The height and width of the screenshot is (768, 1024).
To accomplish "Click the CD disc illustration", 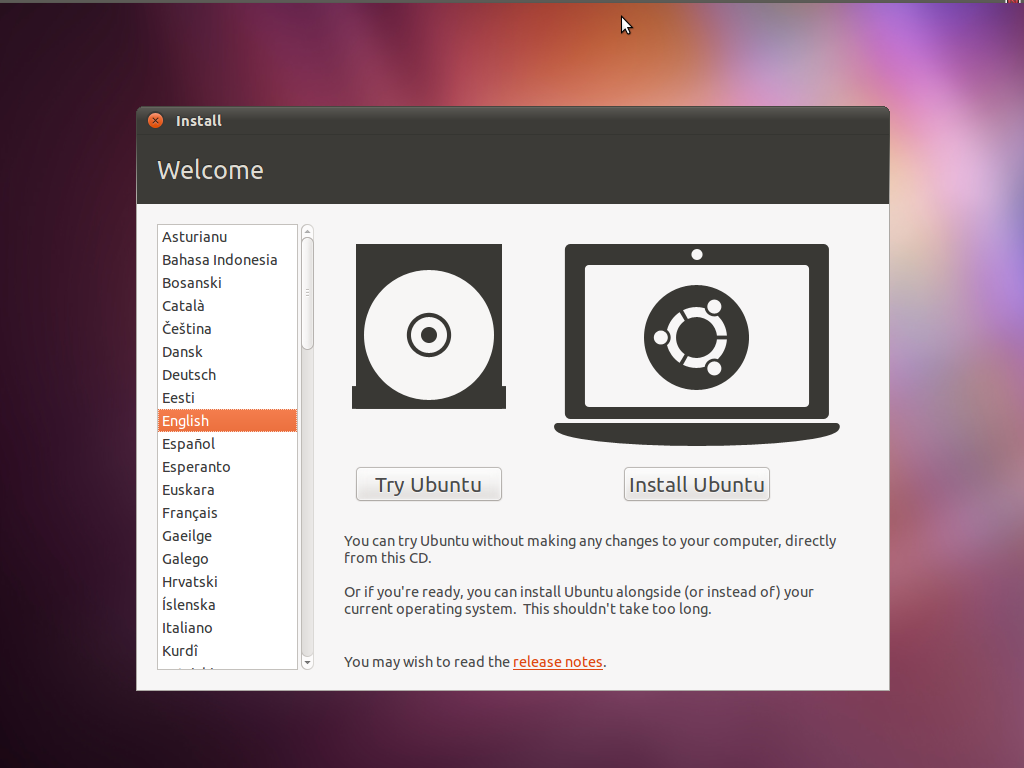I will tap(429, 327).
